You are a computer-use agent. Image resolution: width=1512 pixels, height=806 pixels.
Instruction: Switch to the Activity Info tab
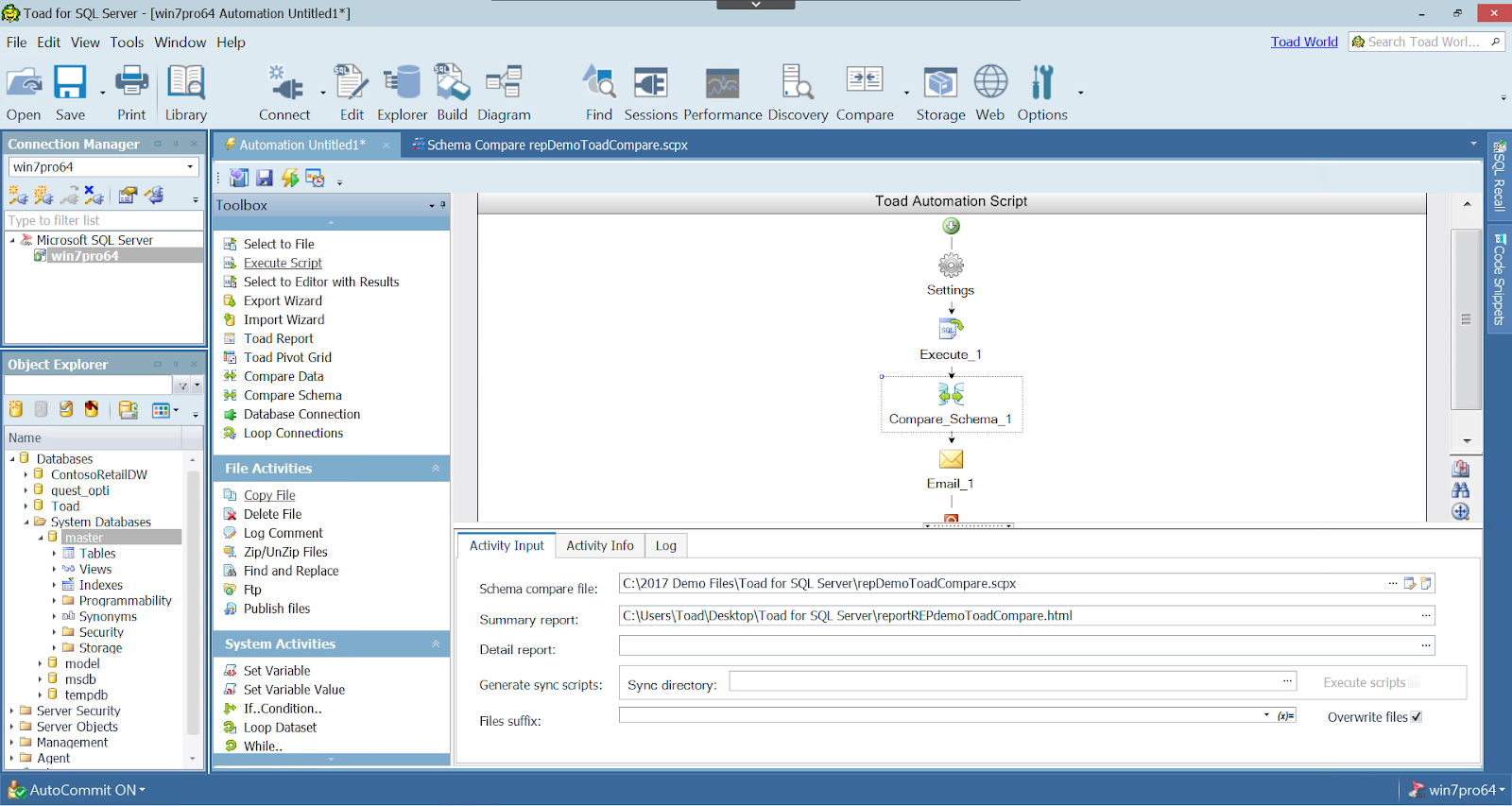pyautogui.click(x=599, y=545)
